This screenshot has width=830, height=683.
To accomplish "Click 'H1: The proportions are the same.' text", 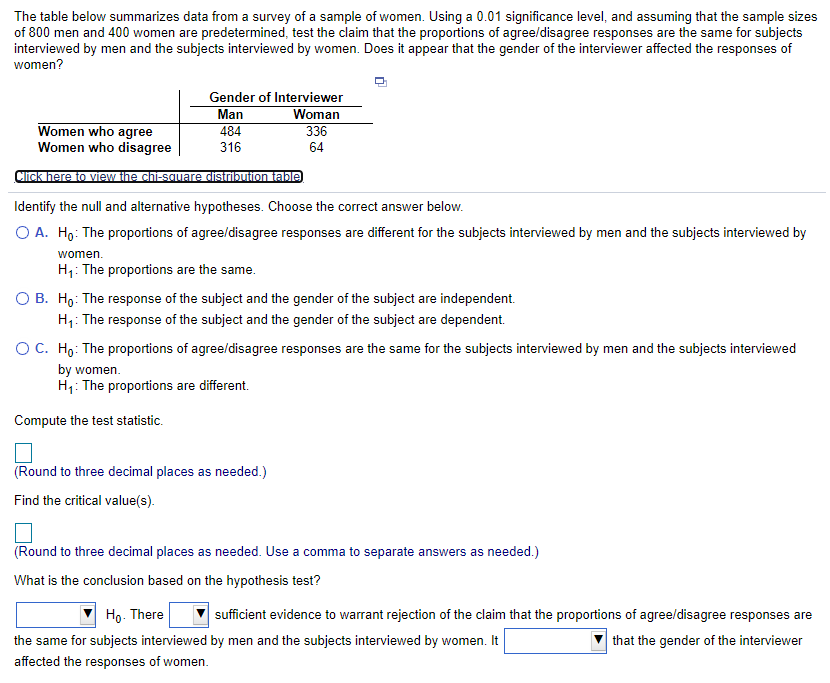I will [x=157, y=270].
